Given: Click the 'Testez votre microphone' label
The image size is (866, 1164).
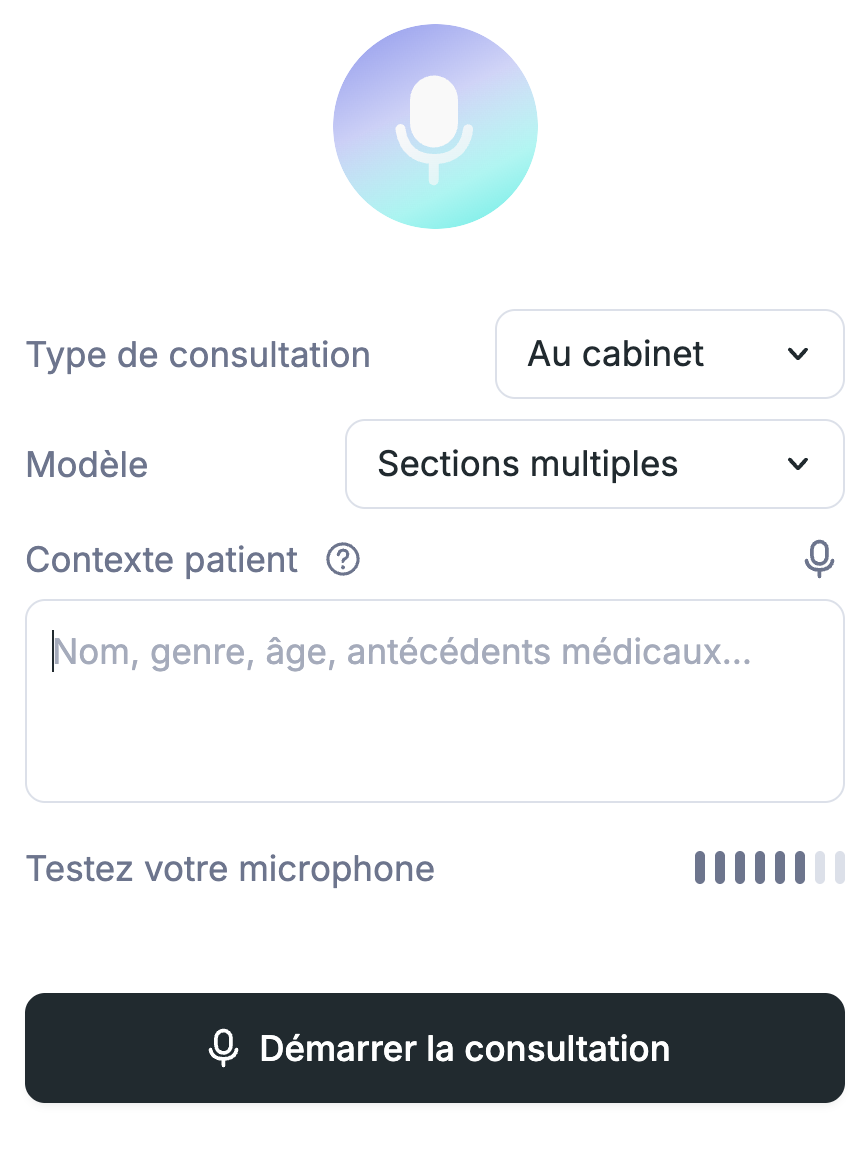Looking at the screenshot, I should tap(230, 869).
